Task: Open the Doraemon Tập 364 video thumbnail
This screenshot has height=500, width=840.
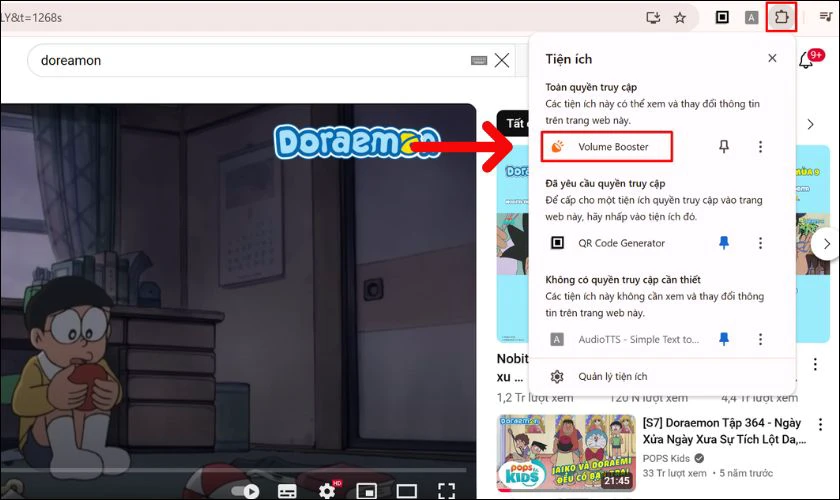Action: [566, 453]
